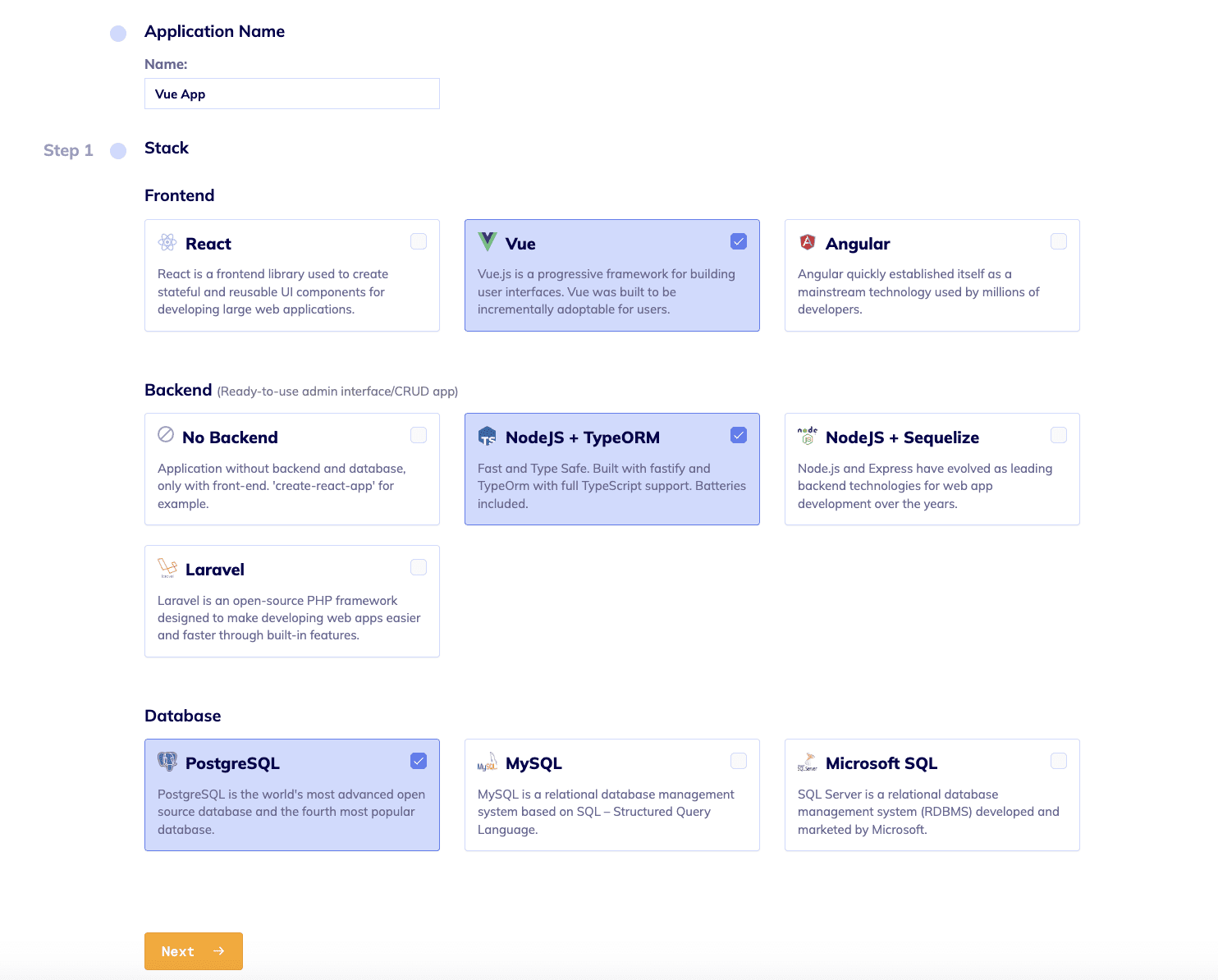Click the Laravel logo icon
The height and width of the screenshot is (980, 1218).
tap(167, 568)
